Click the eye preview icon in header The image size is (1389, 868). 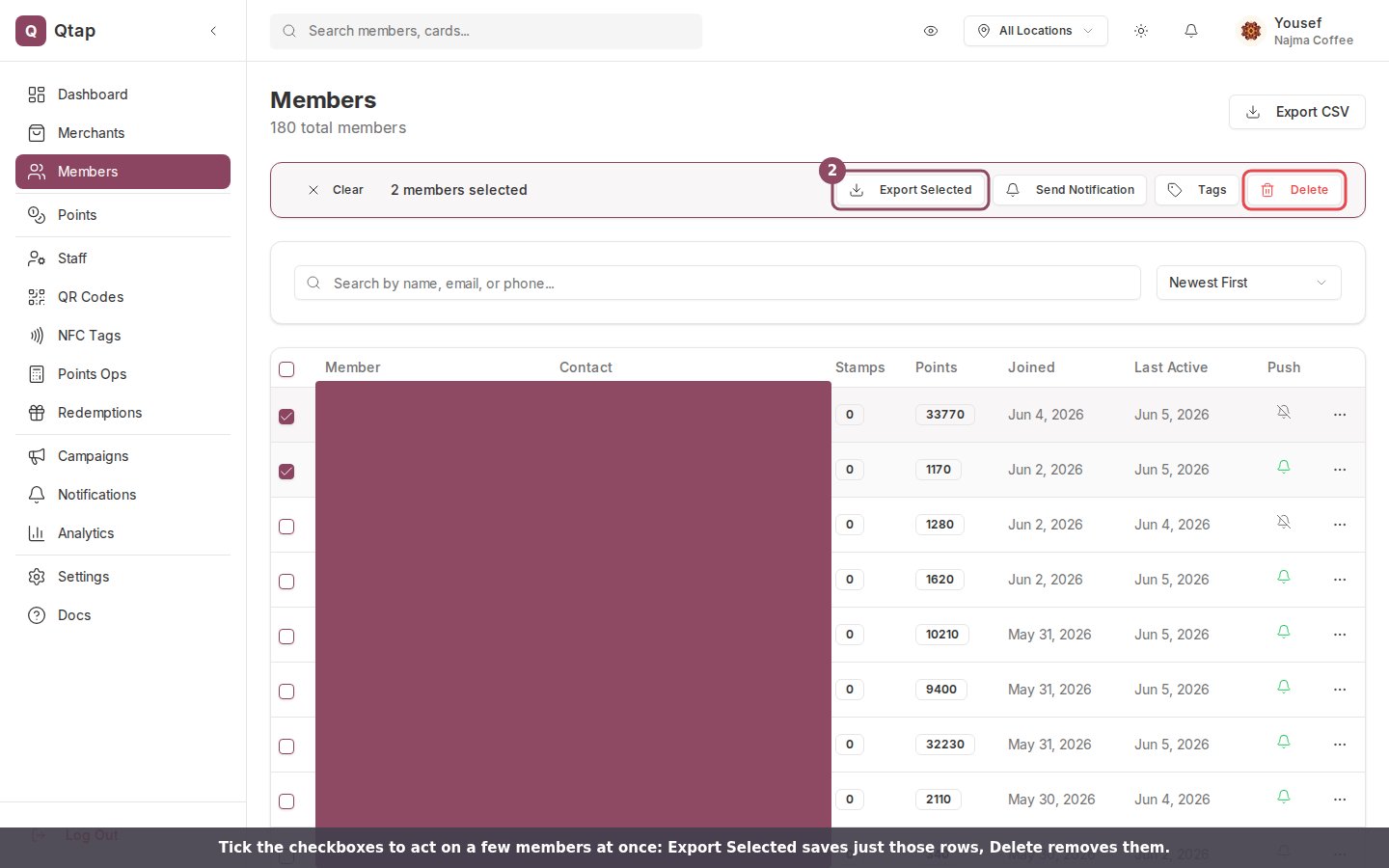point(931,31)
